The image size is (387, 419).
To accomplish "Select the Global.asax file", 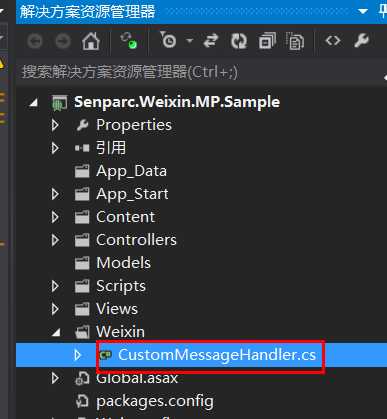I will [137, 378].
